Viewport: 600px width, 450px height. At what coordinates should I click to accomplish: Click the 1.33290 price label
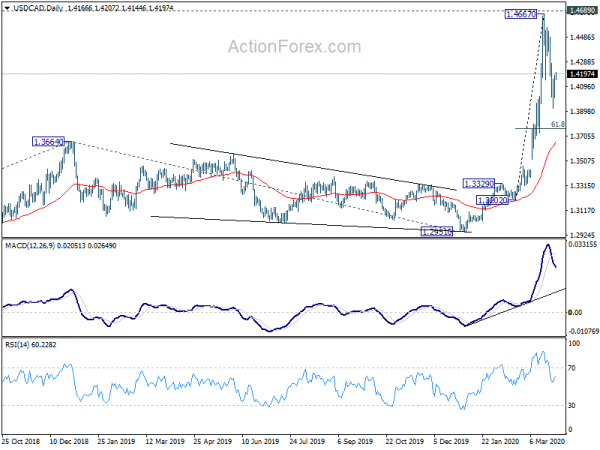point(479,184)
